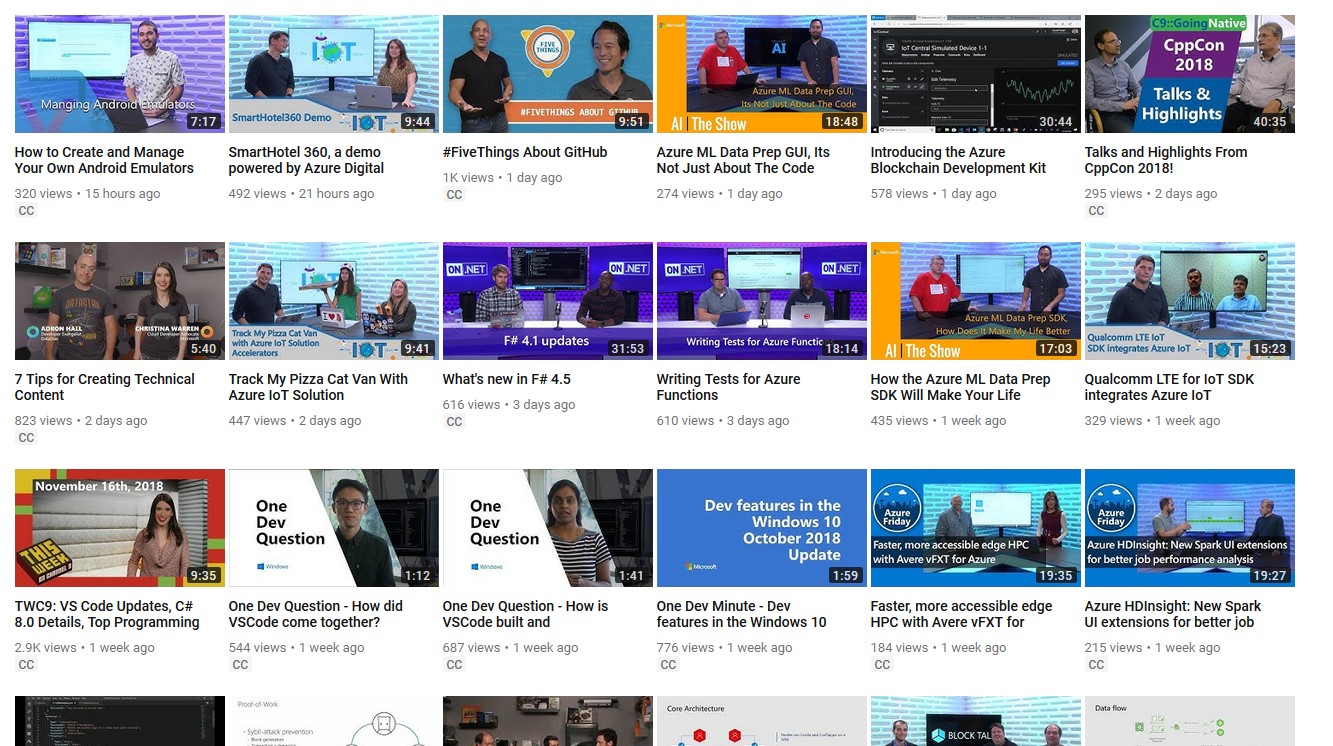Open title 'Introducing the Azure Blockchain Development Kit'

point(958,160)
